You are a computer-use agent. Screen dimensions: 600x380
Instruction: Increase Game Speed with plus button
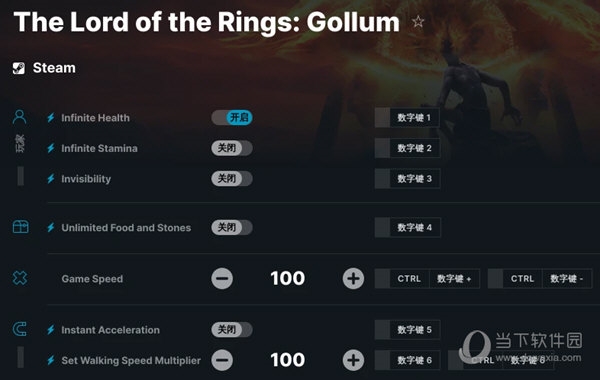tap(353, 278)
